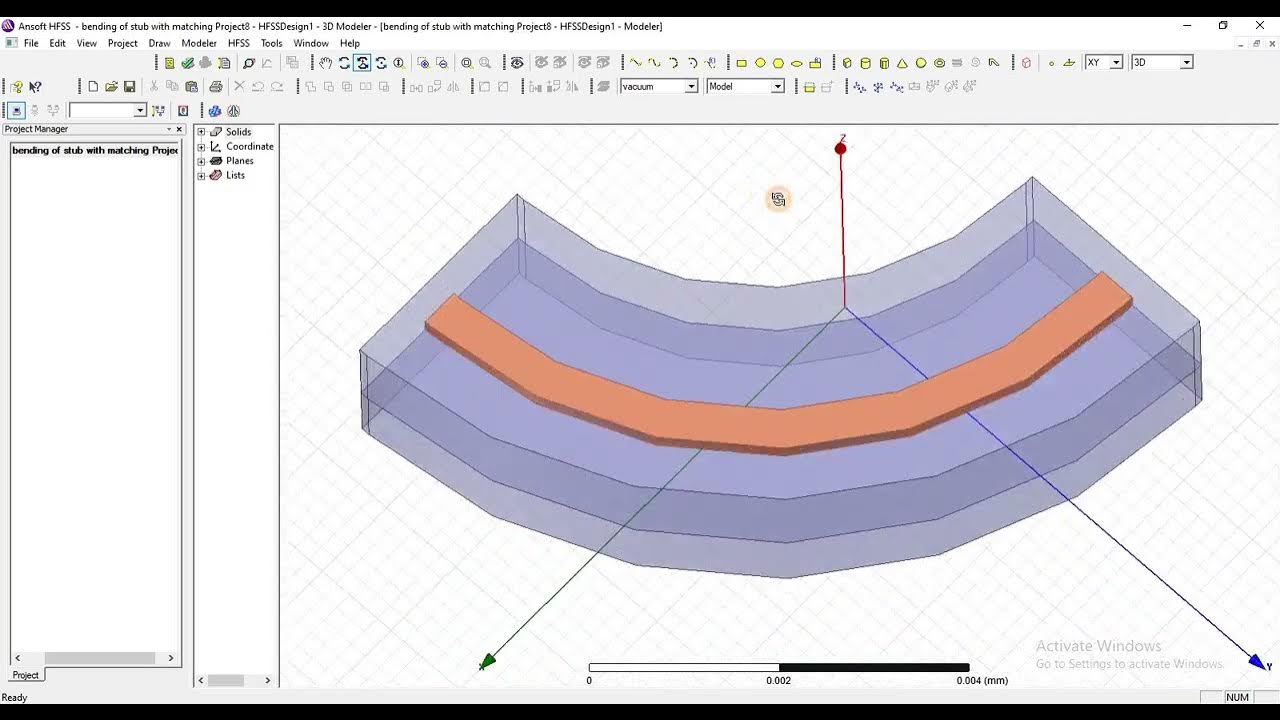Click the Fit All view magnifier icon
1280x720 pixels.
466,62
